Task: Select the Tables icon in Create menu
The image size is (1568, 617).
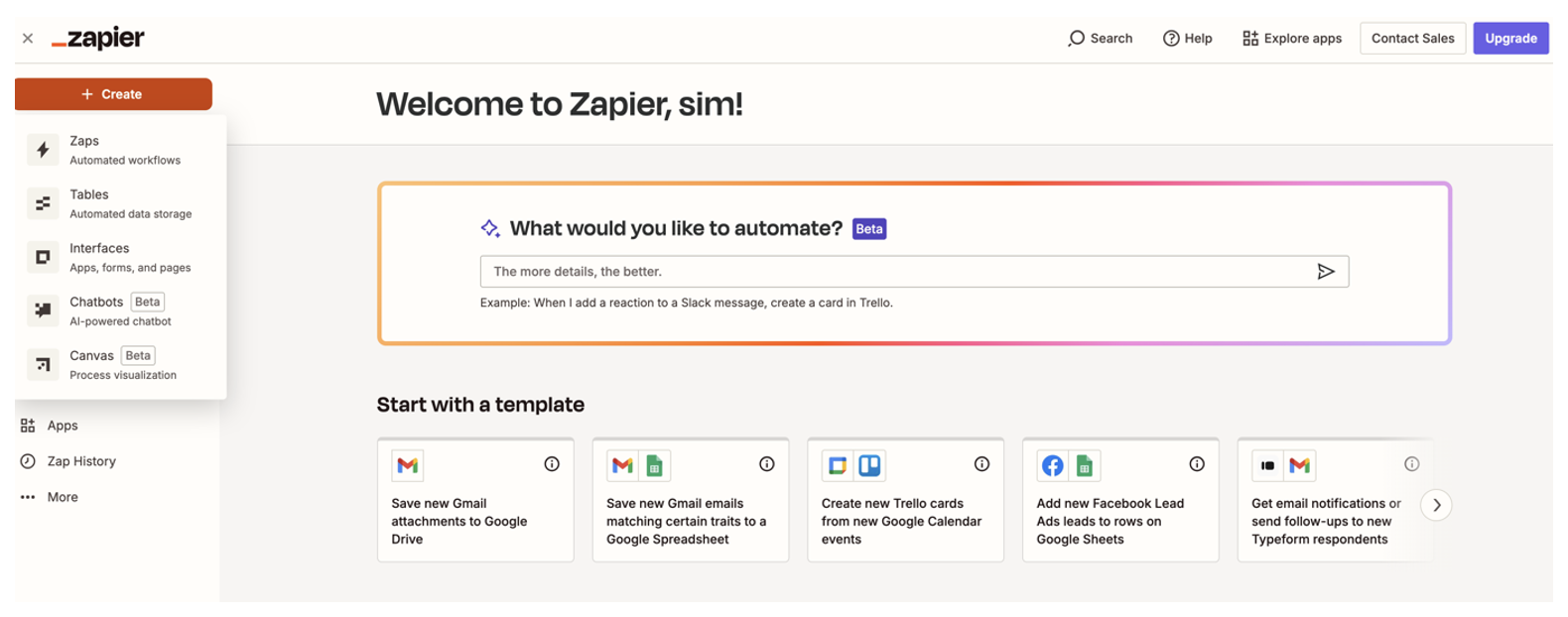Action: click(x=43, y=203)
